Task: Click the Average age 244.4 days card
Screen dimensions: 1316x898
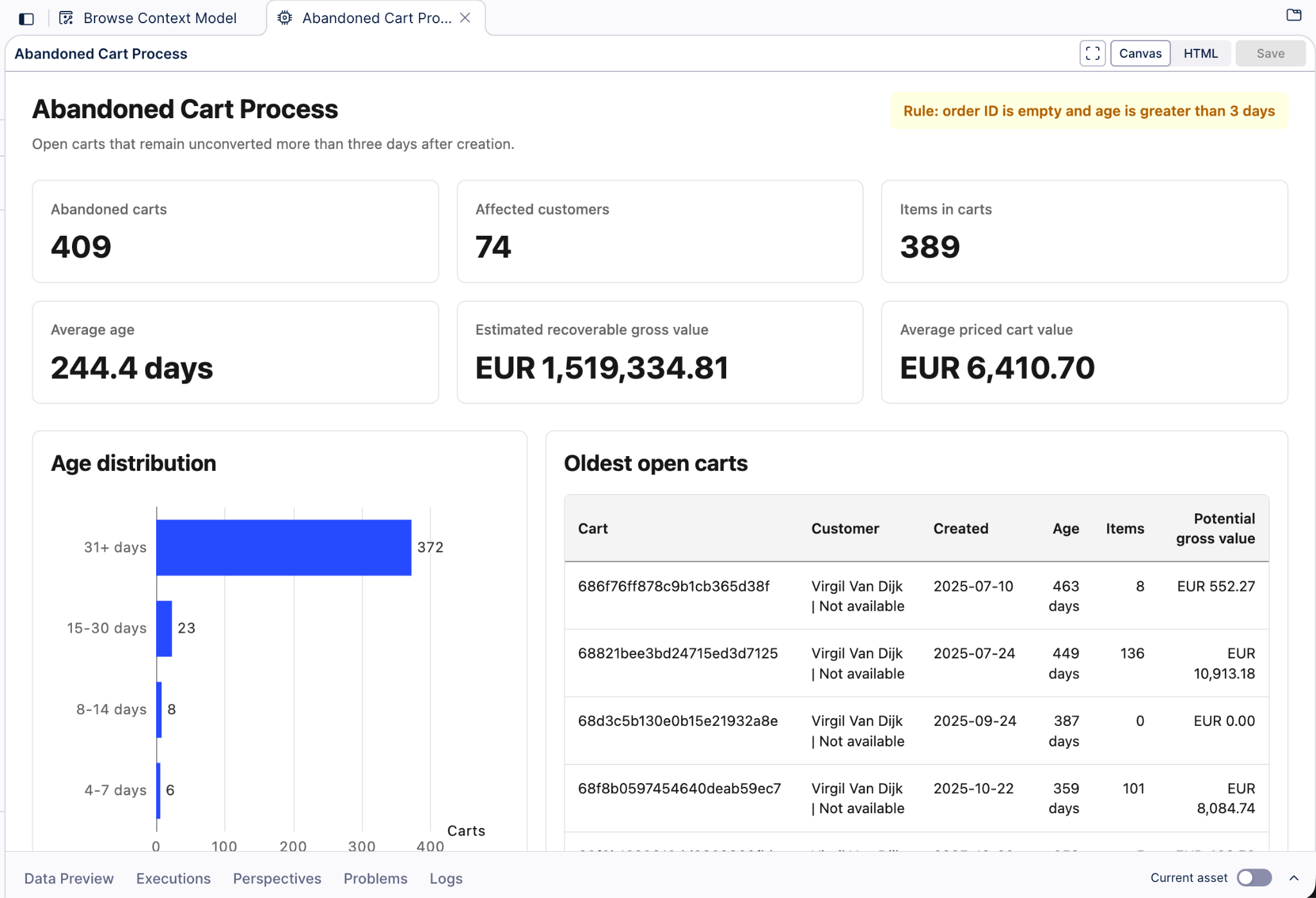Action: click(x=235, y=352)
